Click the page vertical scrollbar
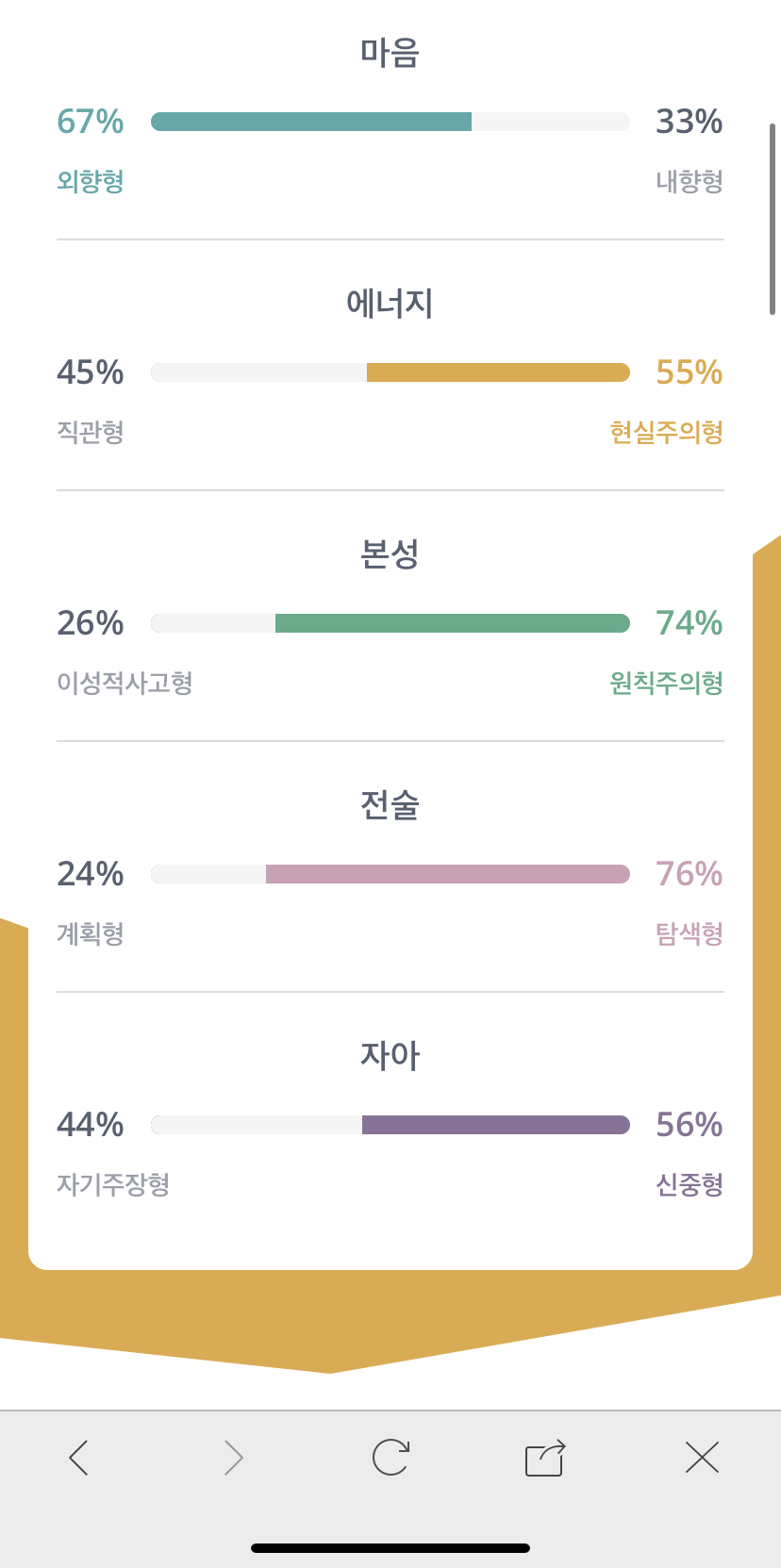This screenshot has height=1568, width=781. click(773, 219)
